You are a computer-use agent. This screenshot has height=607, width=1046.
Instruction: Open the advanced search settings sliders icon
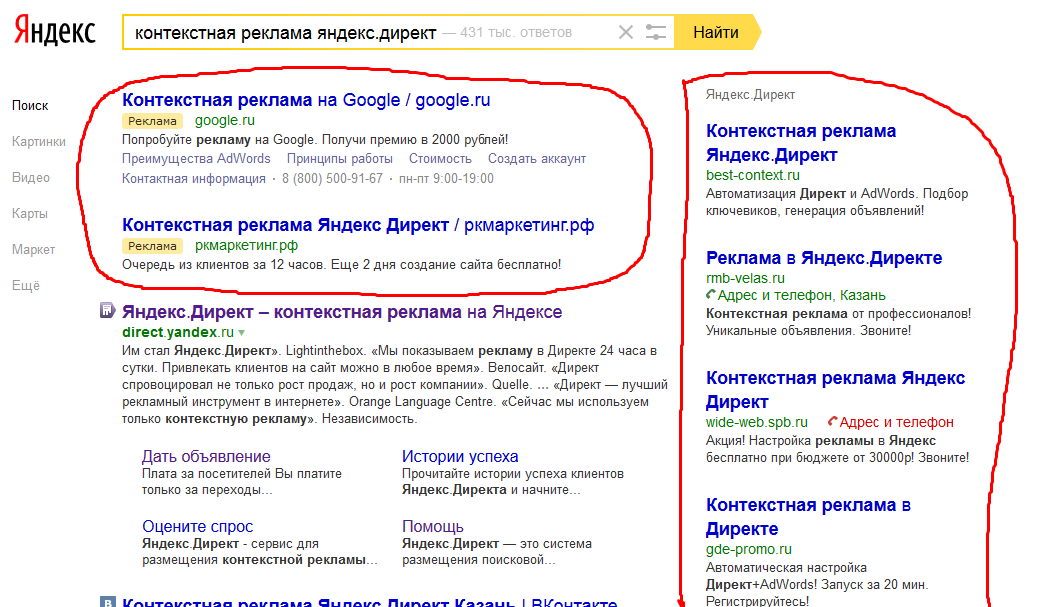(x=656, y=32)
